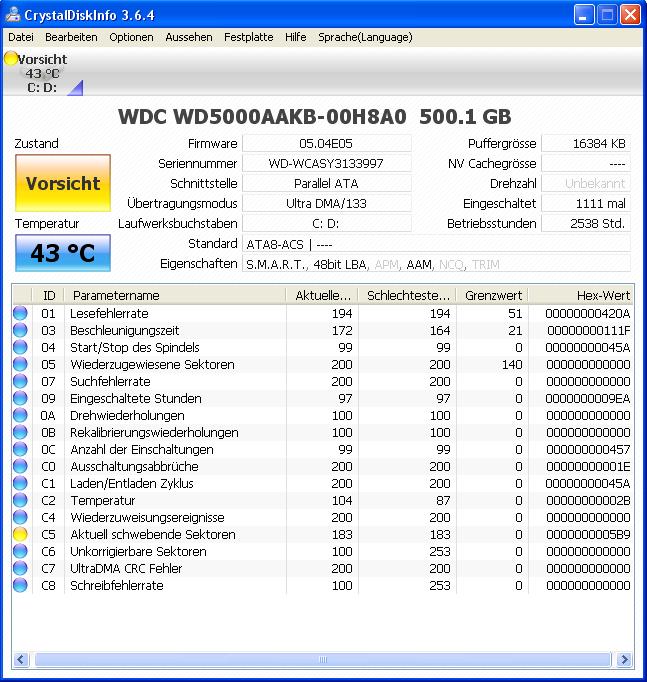
Task: Open the Datei menu
Action: pos(21,37)
